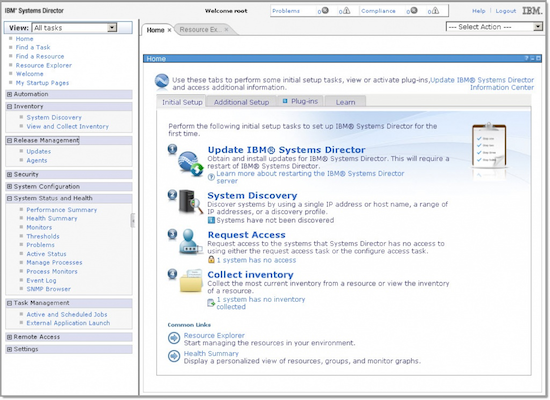The image size is (550, 400).
Task: Click the Compliance critical count icon
Action: (x=414, y=11)
